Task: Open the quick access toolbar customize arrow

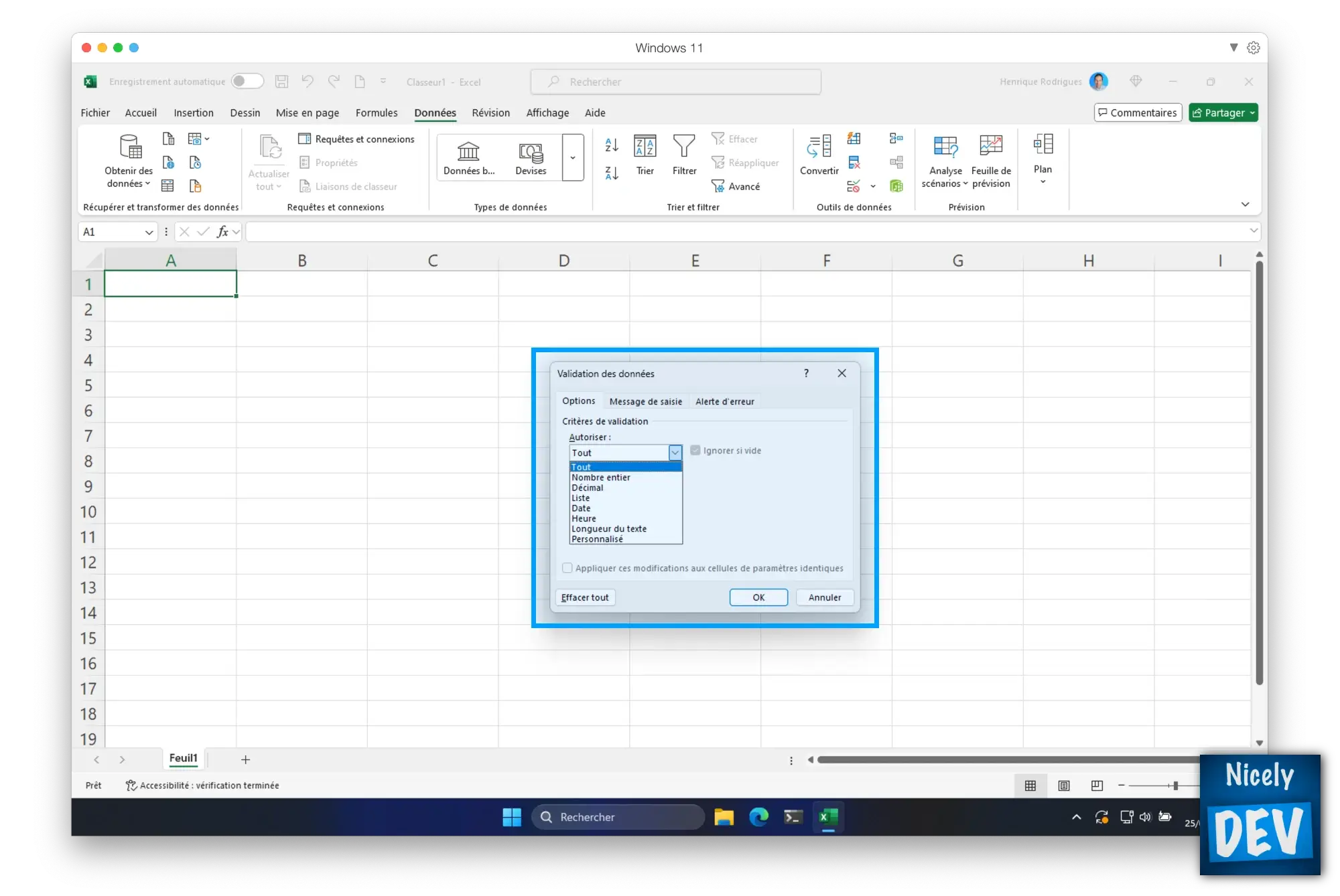Action: click(x=383, y=82)
